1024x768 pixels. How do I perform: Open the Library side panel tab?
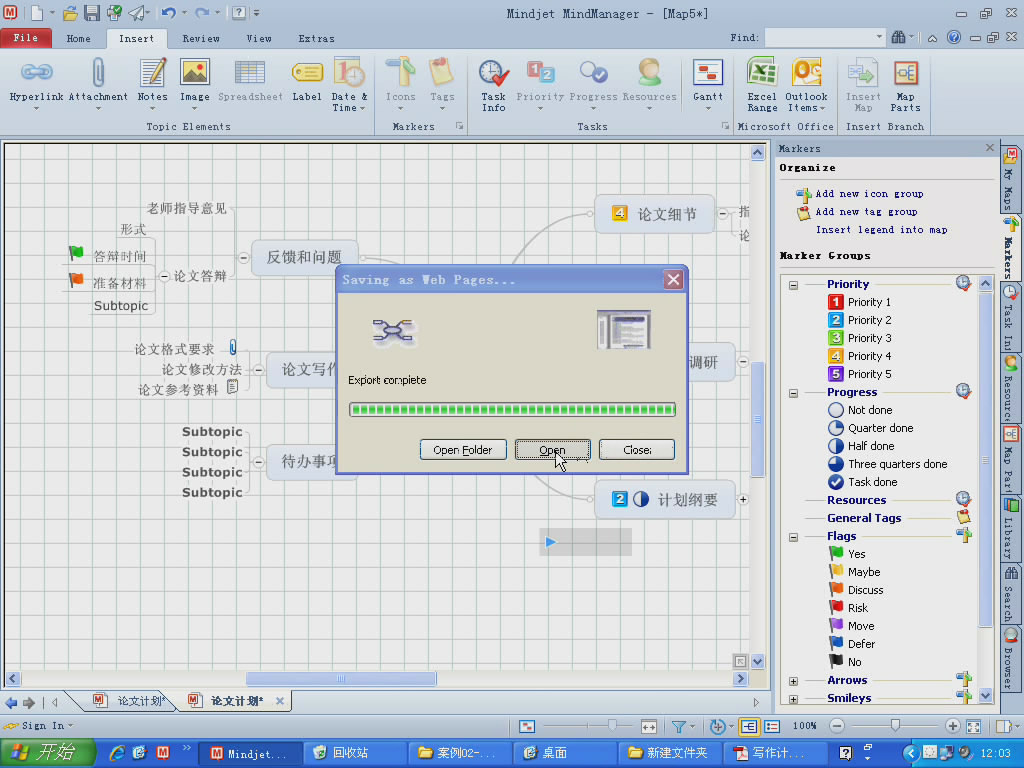tap(1010, 529)
